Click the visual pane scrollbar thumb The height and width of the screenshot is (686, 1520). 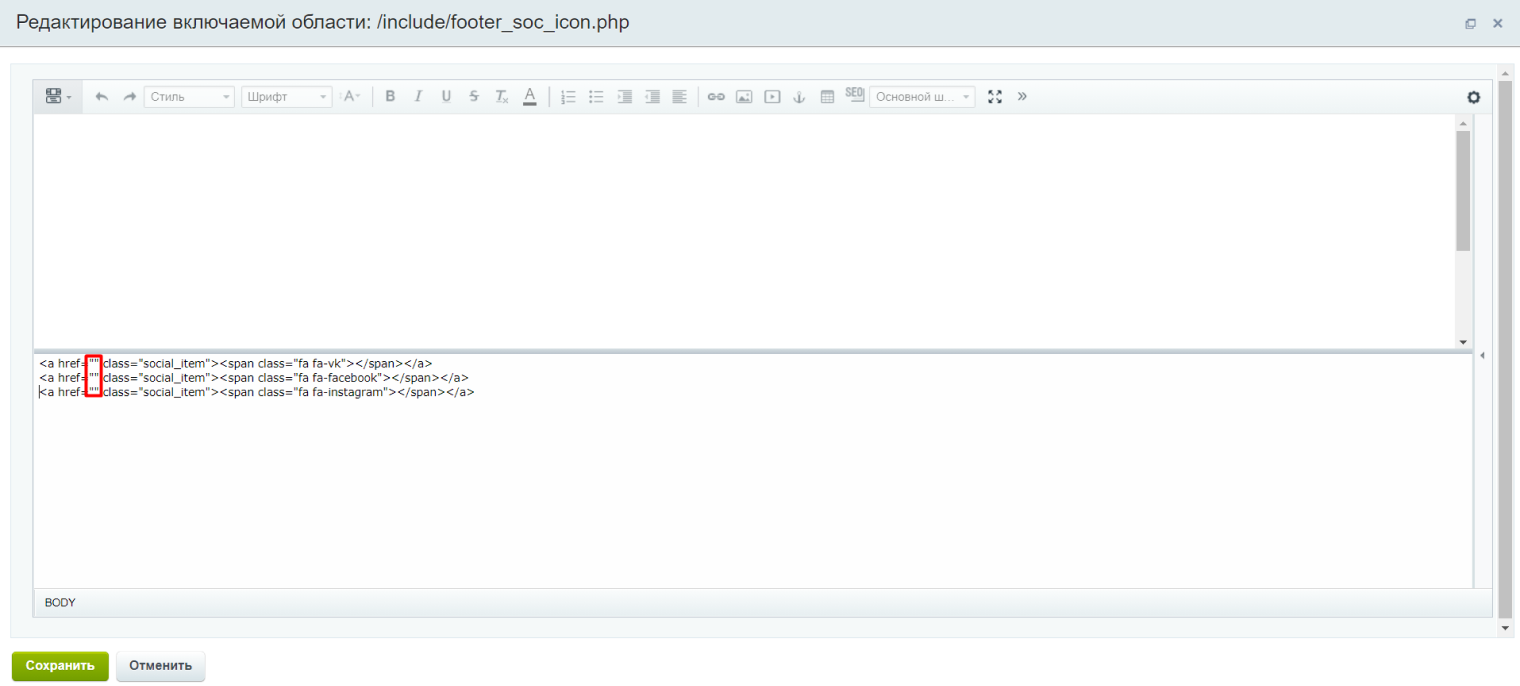click(1463, 190)
